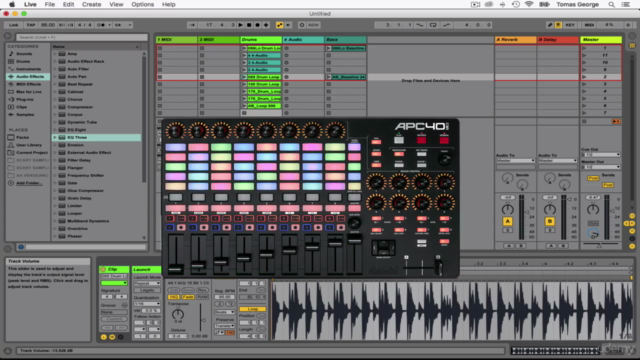Screen dimensions: 640x360
Task: Toggle the Fade clip button
Action: (188, 297)
